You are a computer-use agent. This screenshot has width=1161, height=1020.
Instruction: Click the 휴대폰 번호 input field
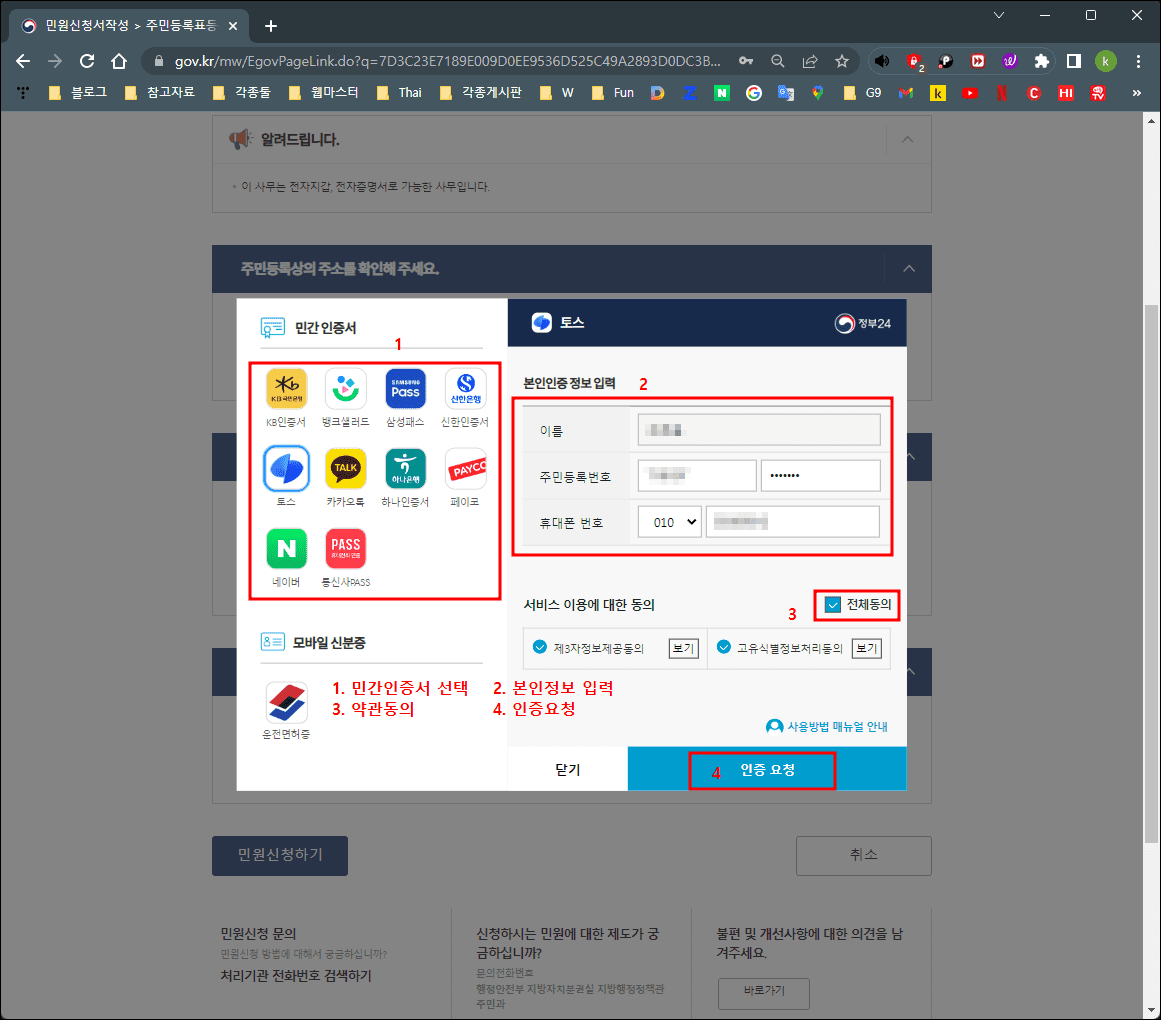pyautogui.click(x=793, y=521)
